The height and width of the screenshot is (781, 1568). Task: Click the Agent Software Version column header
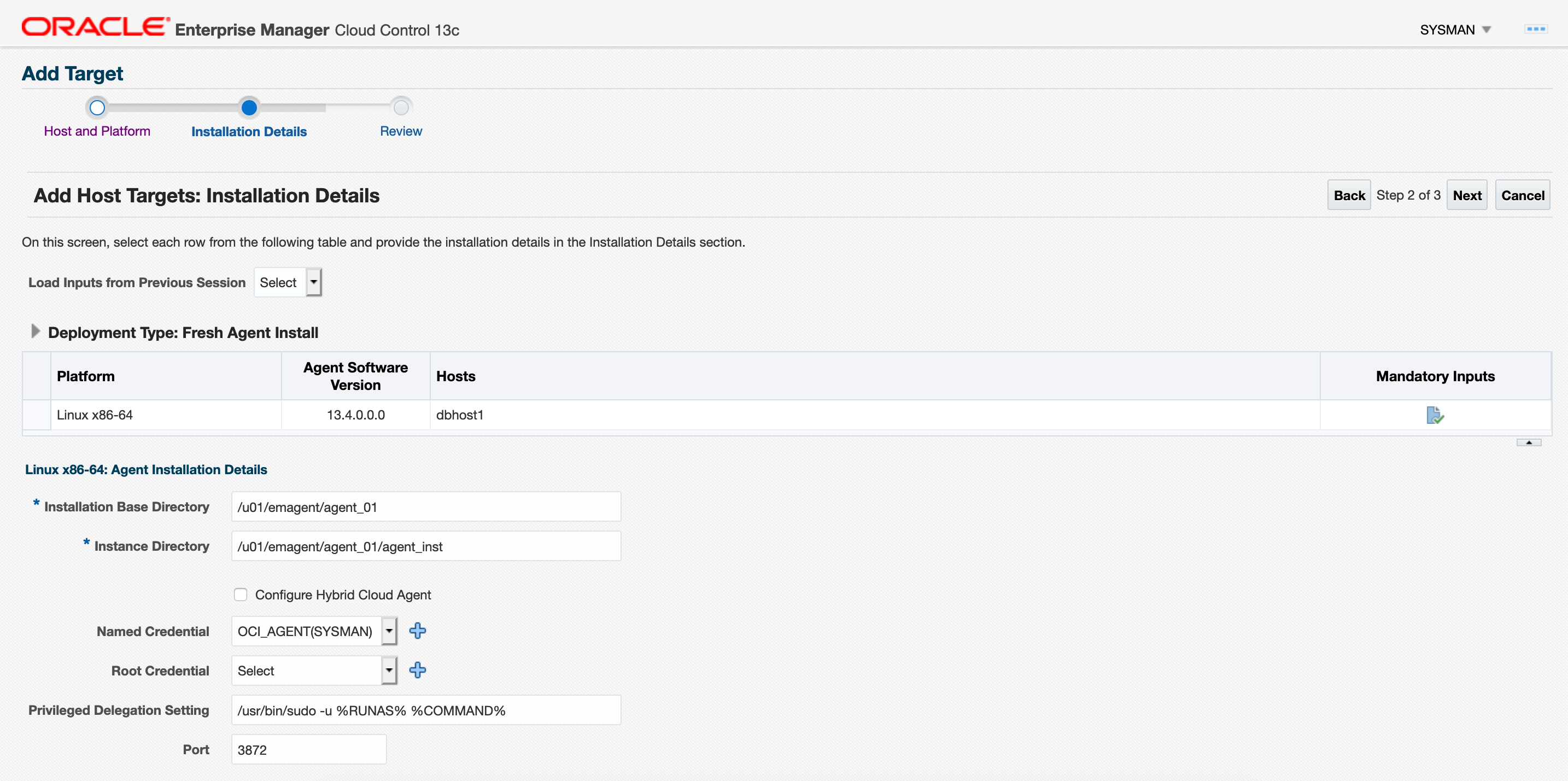pyautogui.click(x=355, y=376)
